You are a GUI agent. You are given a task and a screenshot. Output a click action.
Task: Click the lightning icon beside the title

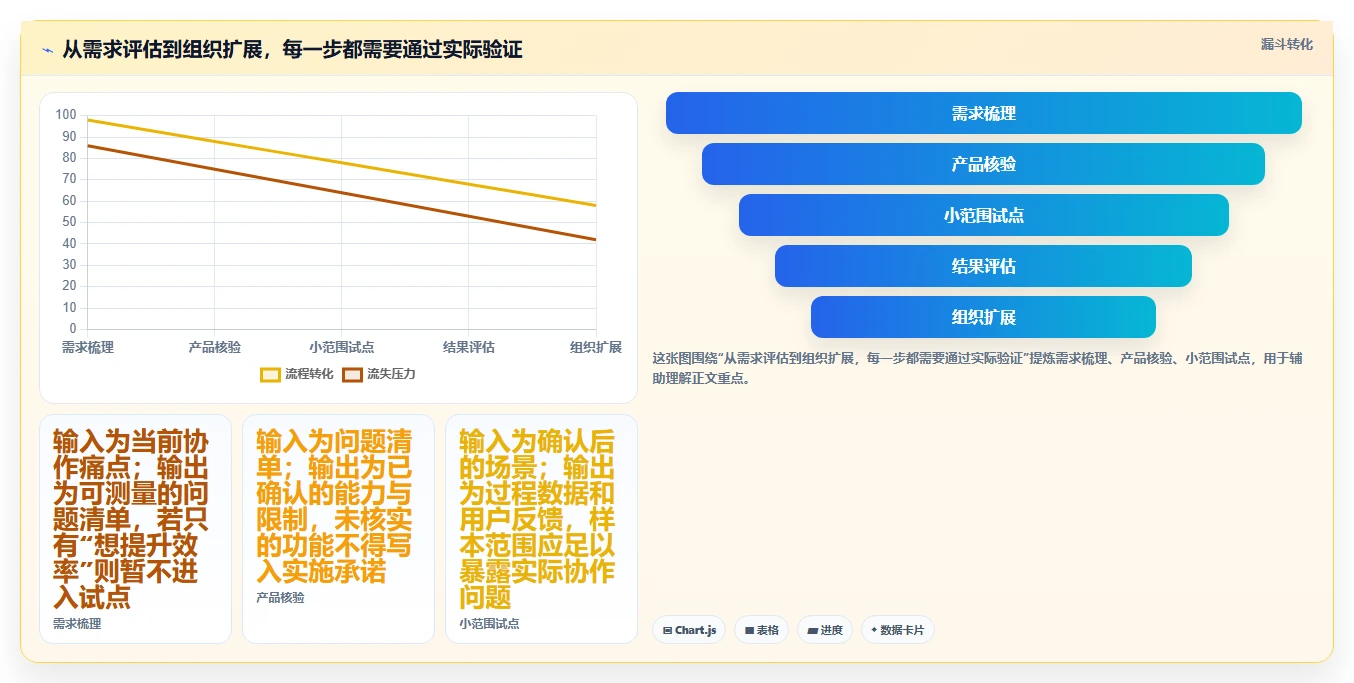[x=47, y=50]
